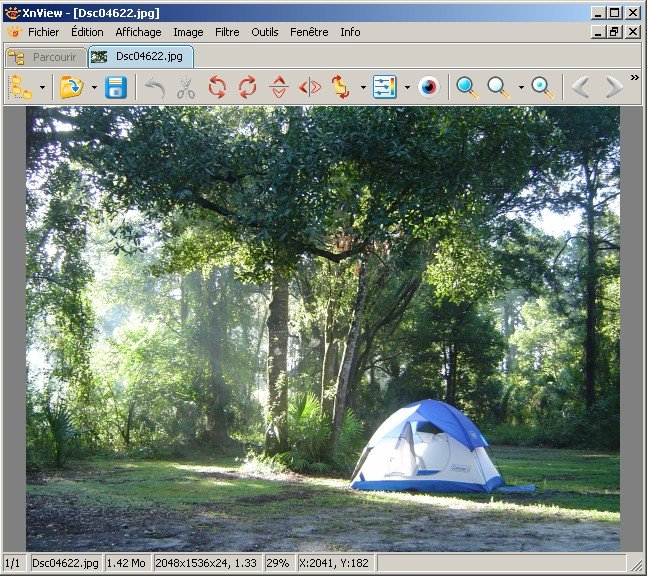Open the Fenêtre menu
The width and height of the screenshot is (647, 576).
click(309, 32)
